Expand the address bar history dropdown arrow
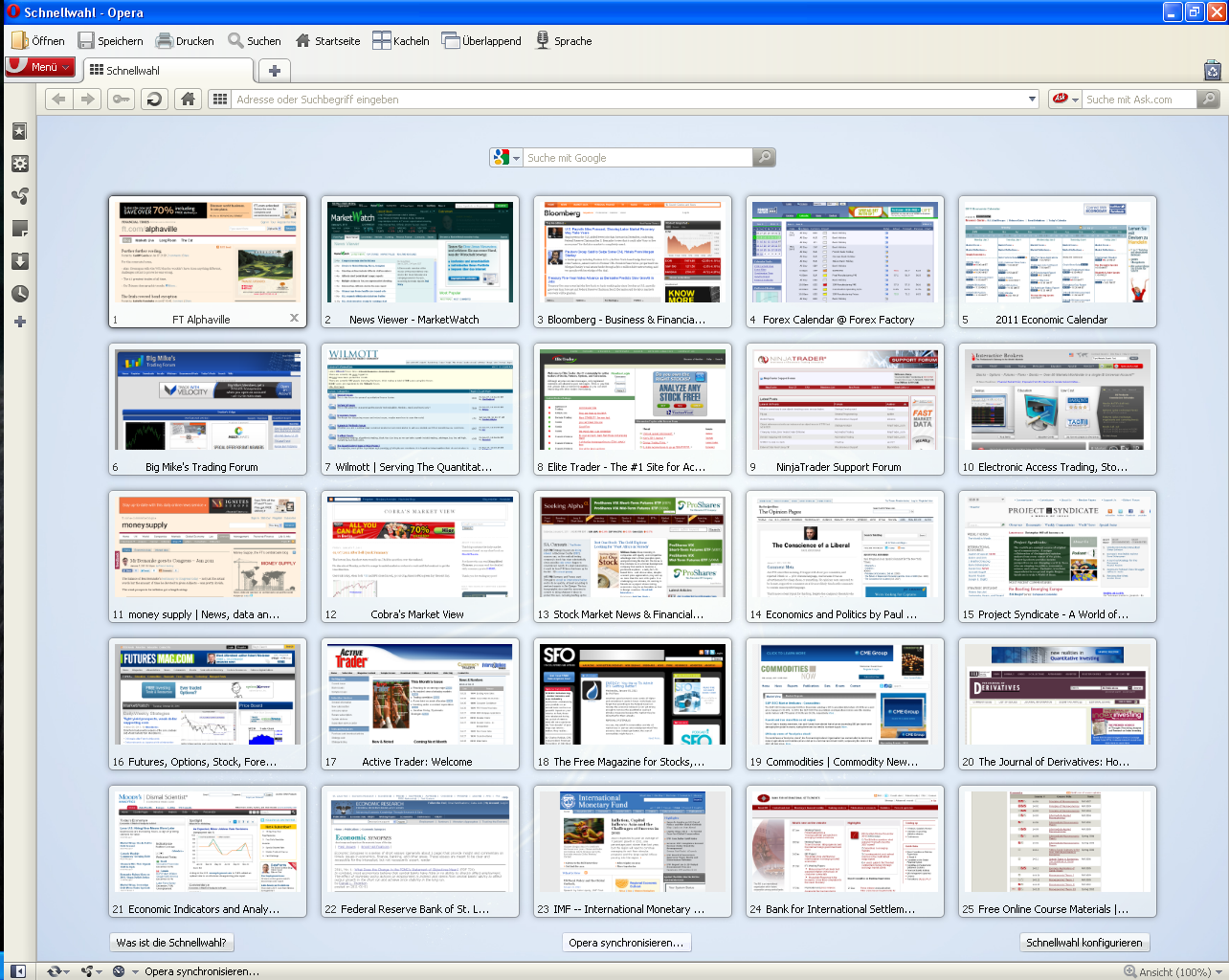Image resolution: width=1229 pixels, height=980 pixels. click(x=1032, y=99)
